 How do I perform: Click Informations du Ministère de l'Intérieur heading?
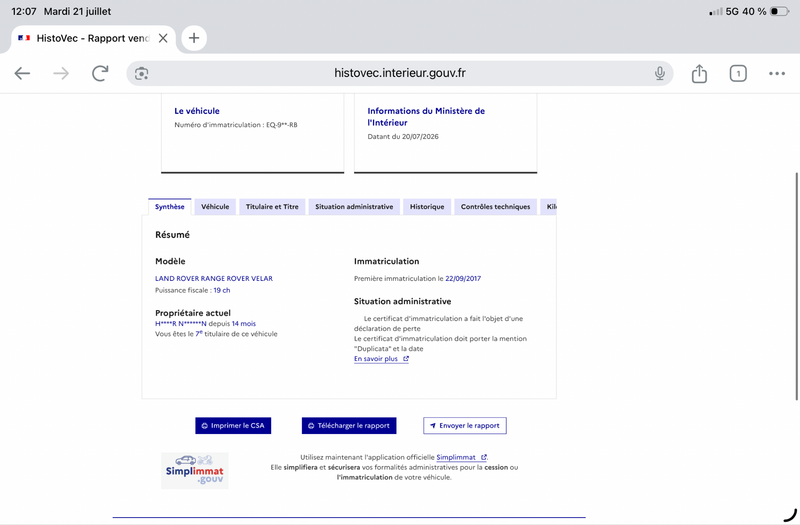pos(426,116)
